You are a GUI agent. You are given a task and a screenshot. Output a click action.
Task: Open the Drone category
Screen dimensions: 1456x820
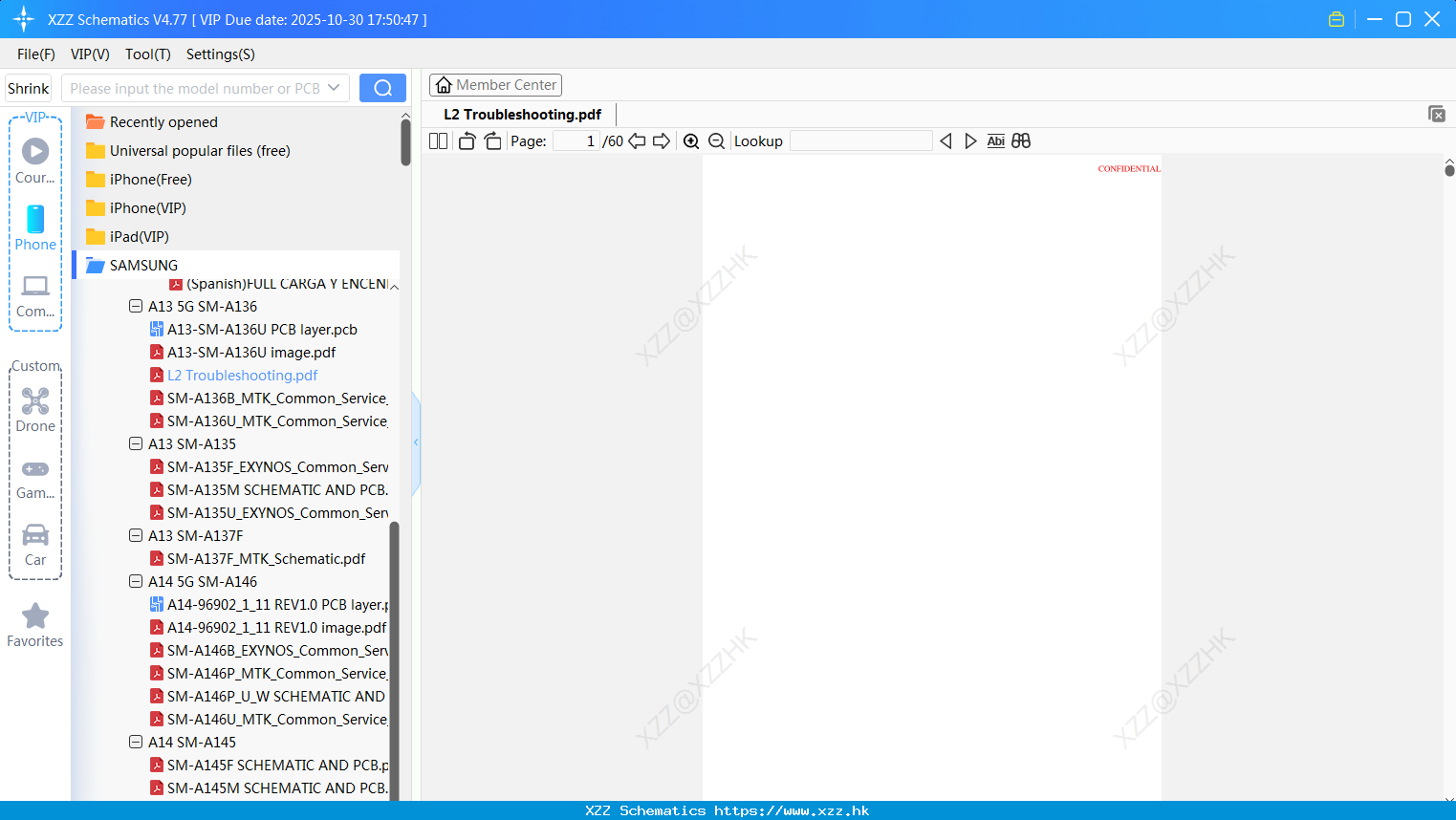tap(35, 410)
